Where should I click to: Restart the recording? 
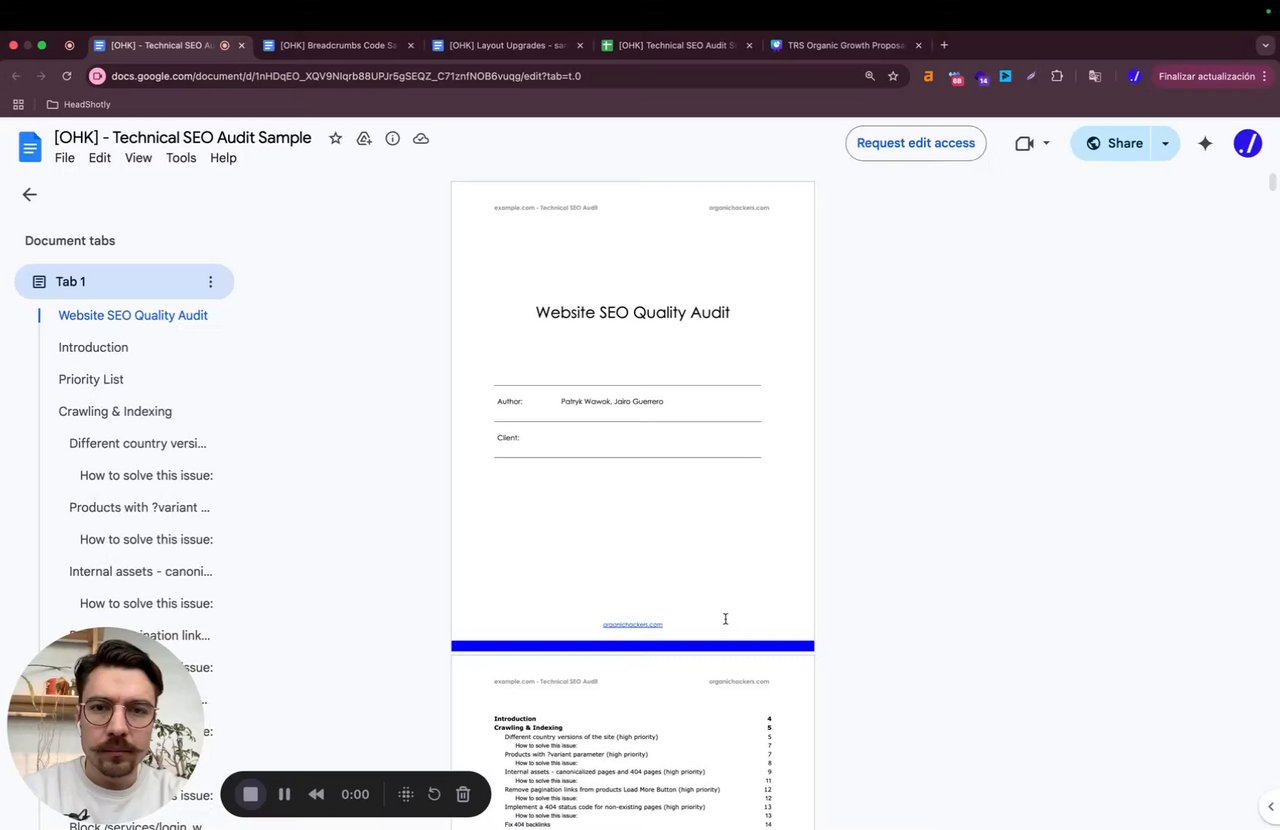click(x=434, y=794)
